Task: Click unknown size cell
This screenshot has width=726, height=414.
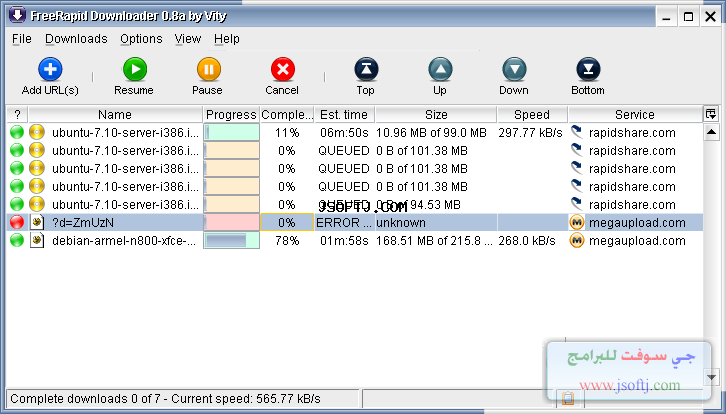Action: pos(401,223)
